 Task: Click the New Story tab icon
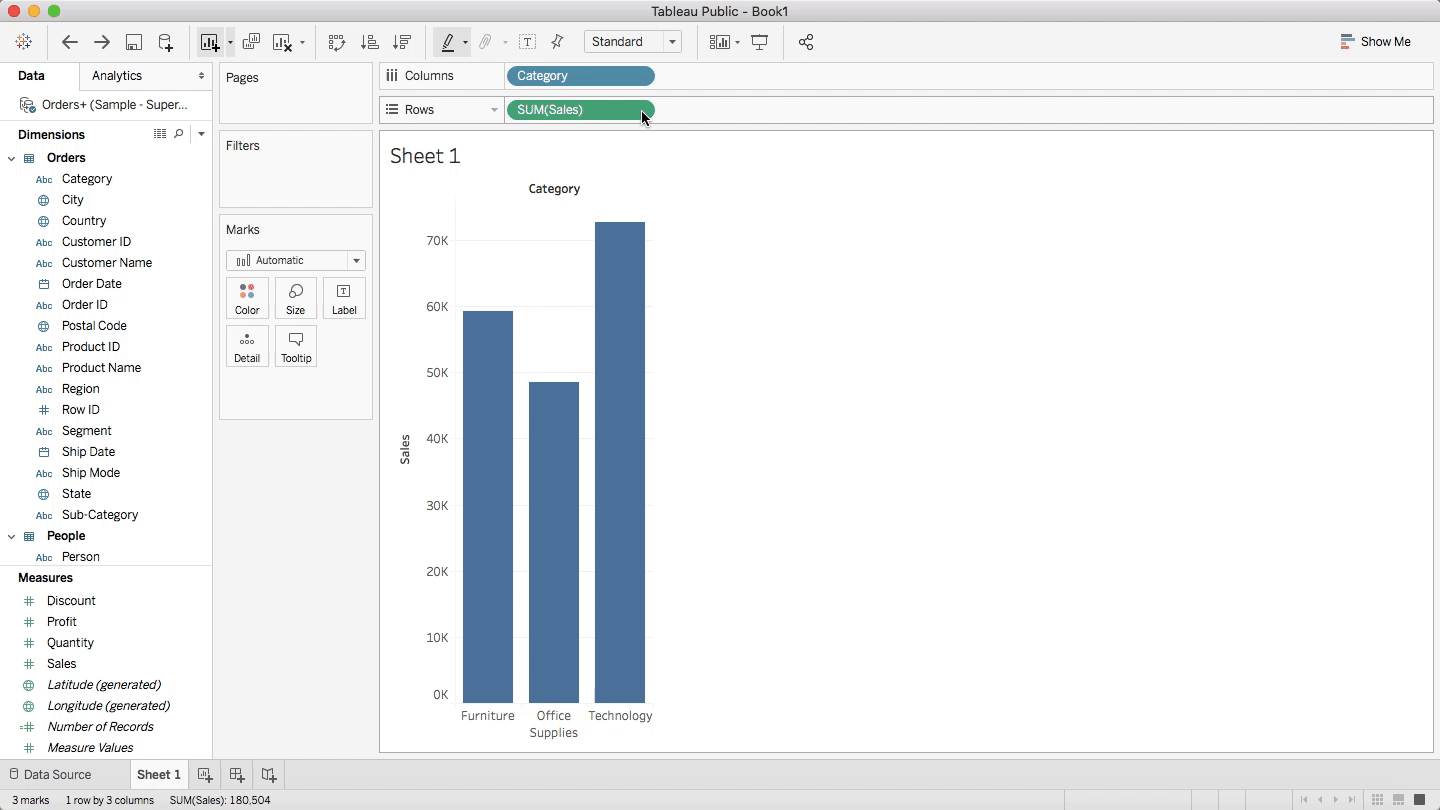pyautogui.click(x=269, y=775)
